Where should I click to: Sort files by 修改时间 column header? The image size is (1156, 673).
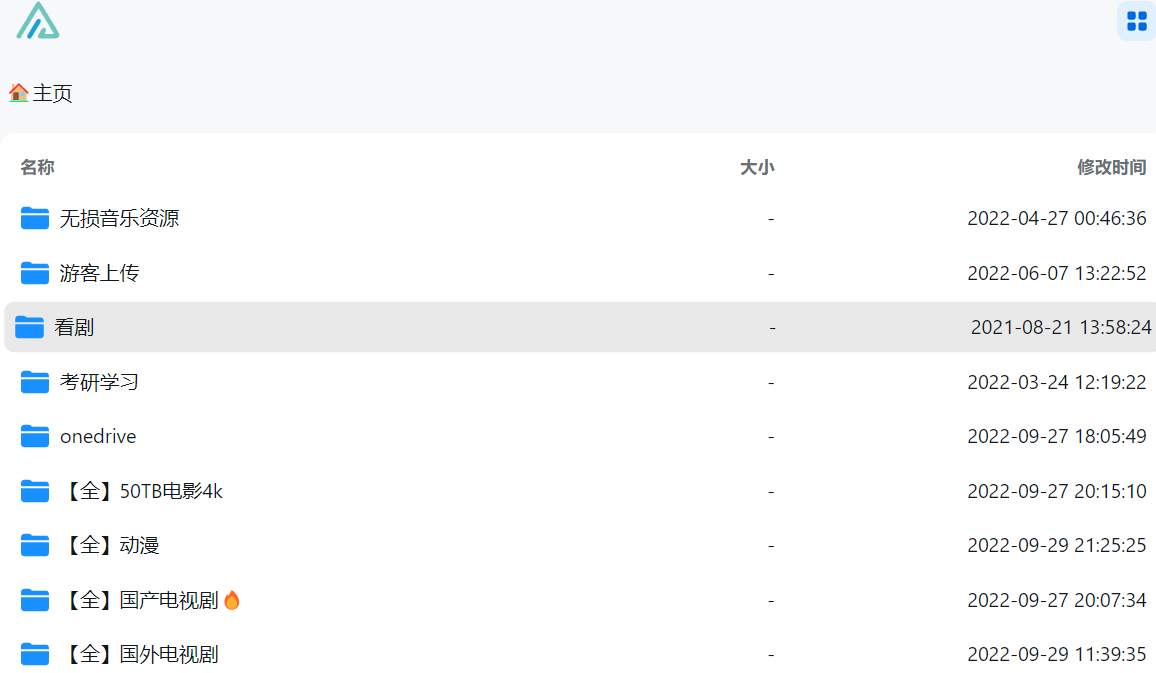(x=1111, y=167)
